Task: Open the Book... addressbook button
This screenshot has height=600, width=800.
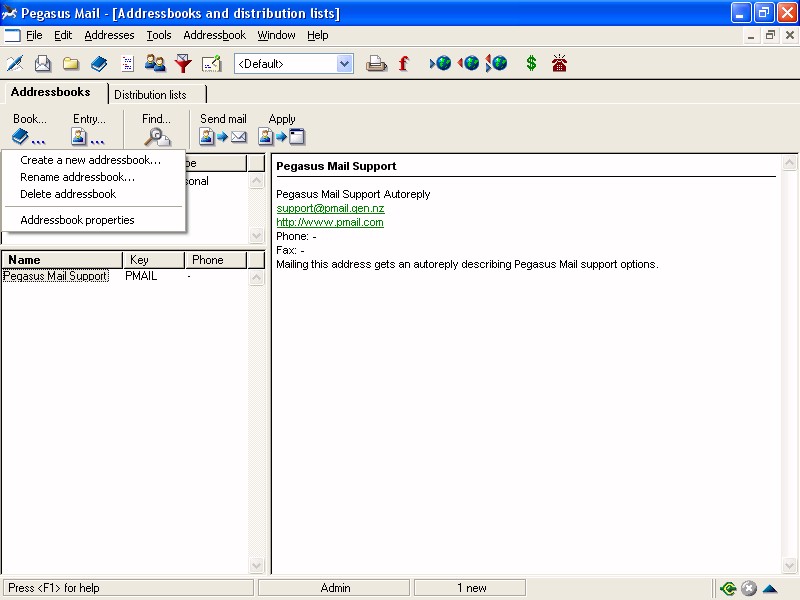Action: pos(29,129)
